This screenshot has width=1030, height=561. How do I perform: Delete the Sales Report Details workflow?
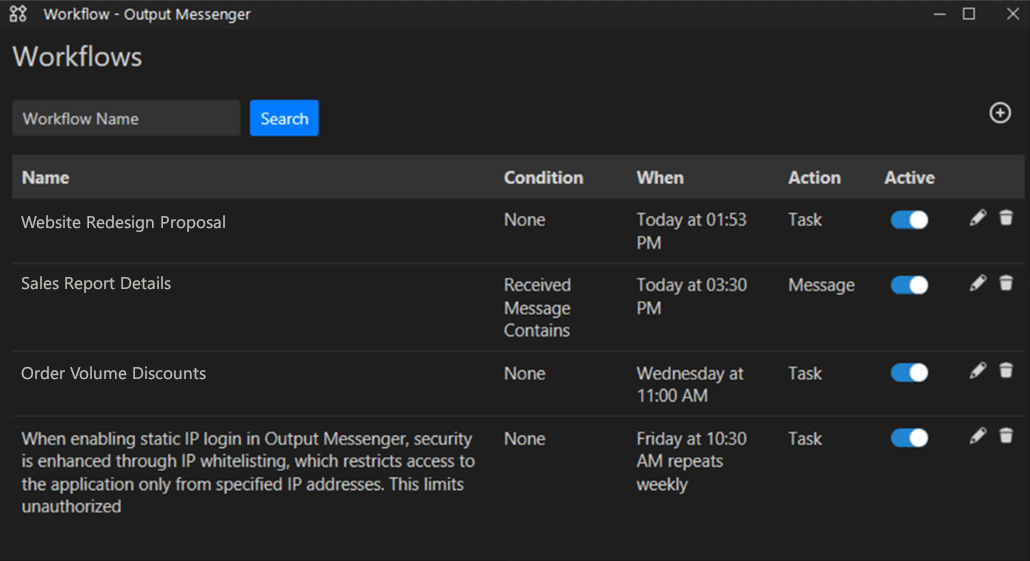(x=1006, y=282)
